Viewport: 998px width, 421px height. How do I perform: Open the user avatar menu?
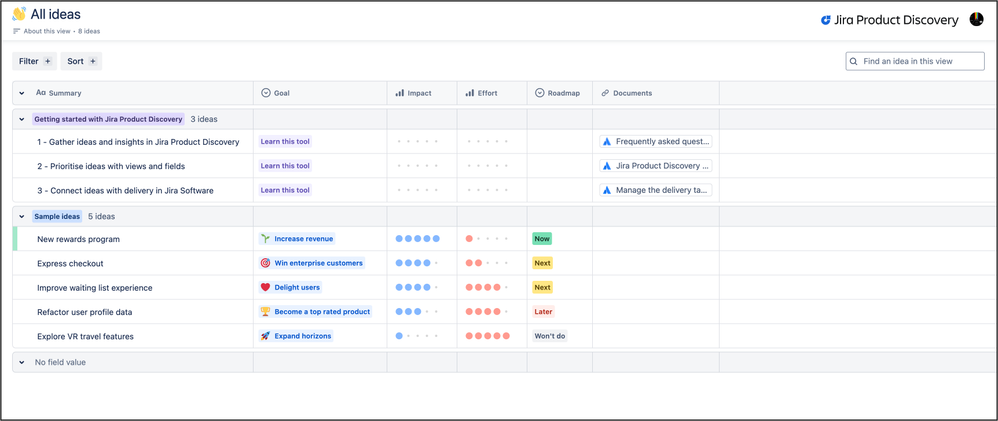(x=976, y=20)
